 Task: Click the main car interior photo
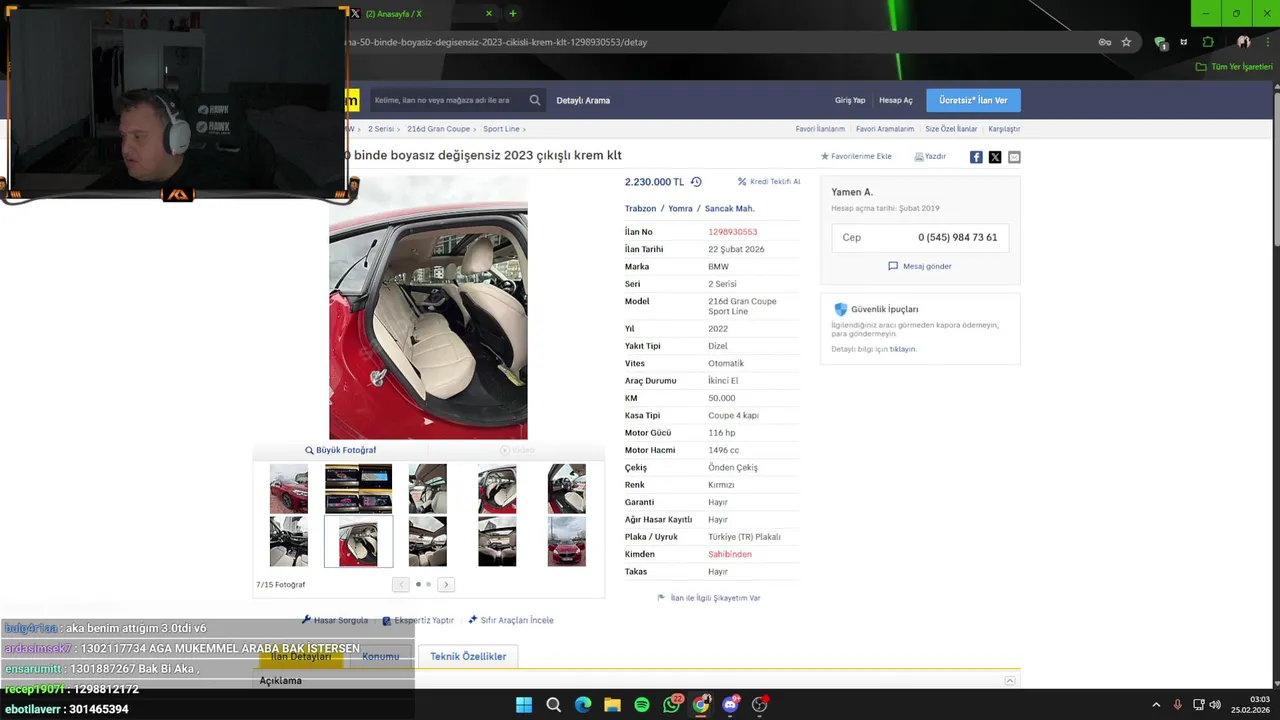[x=428, y=310]
